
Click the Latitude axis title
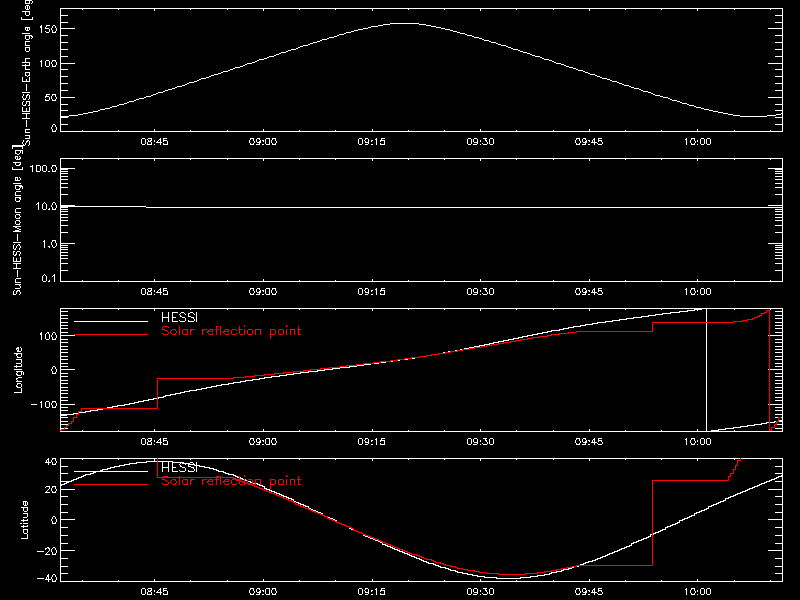click(x=24, y=520)
